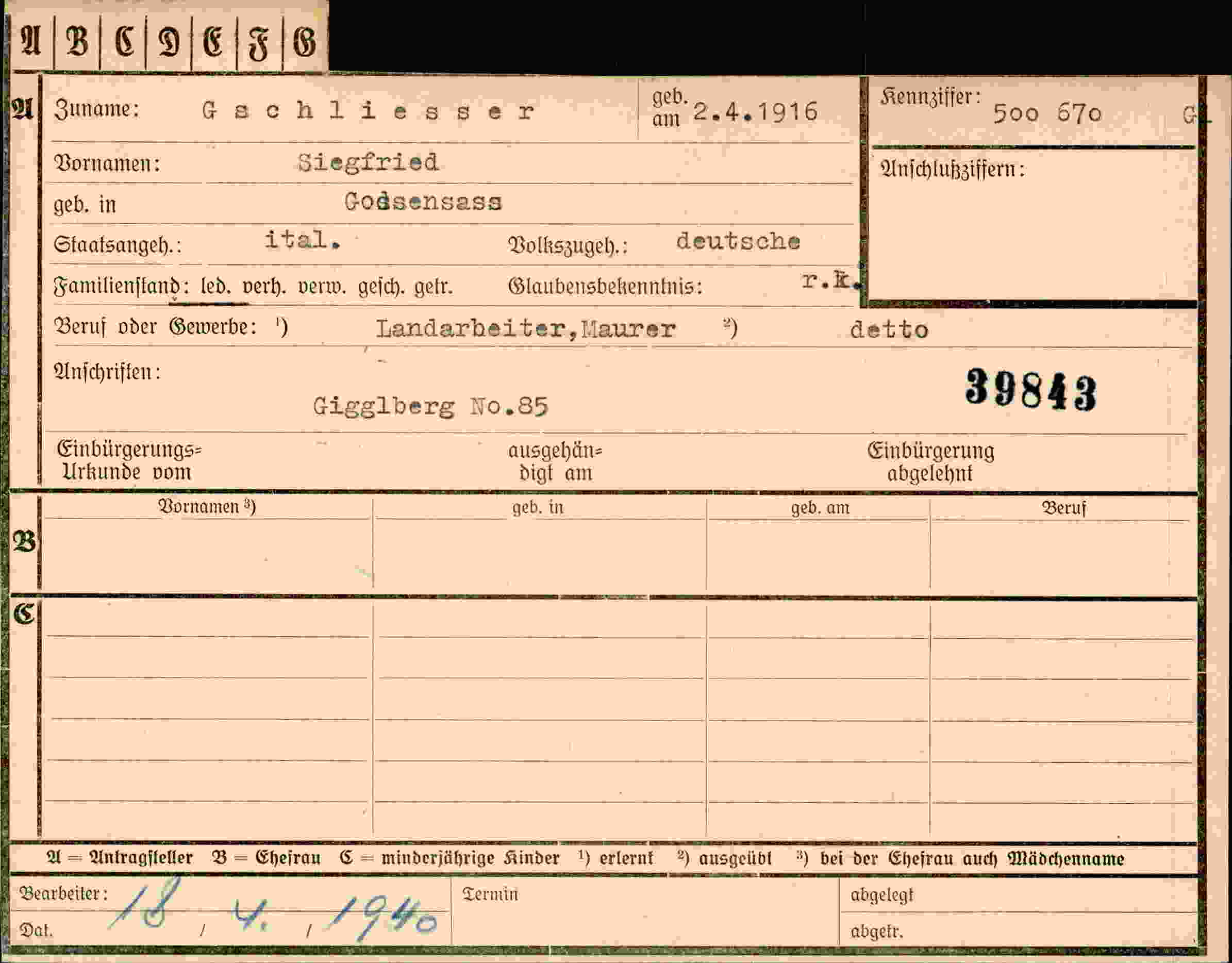Click the footnote '¹) erlernt'
Screen dimensions: 1232x963
coord(615,859)
